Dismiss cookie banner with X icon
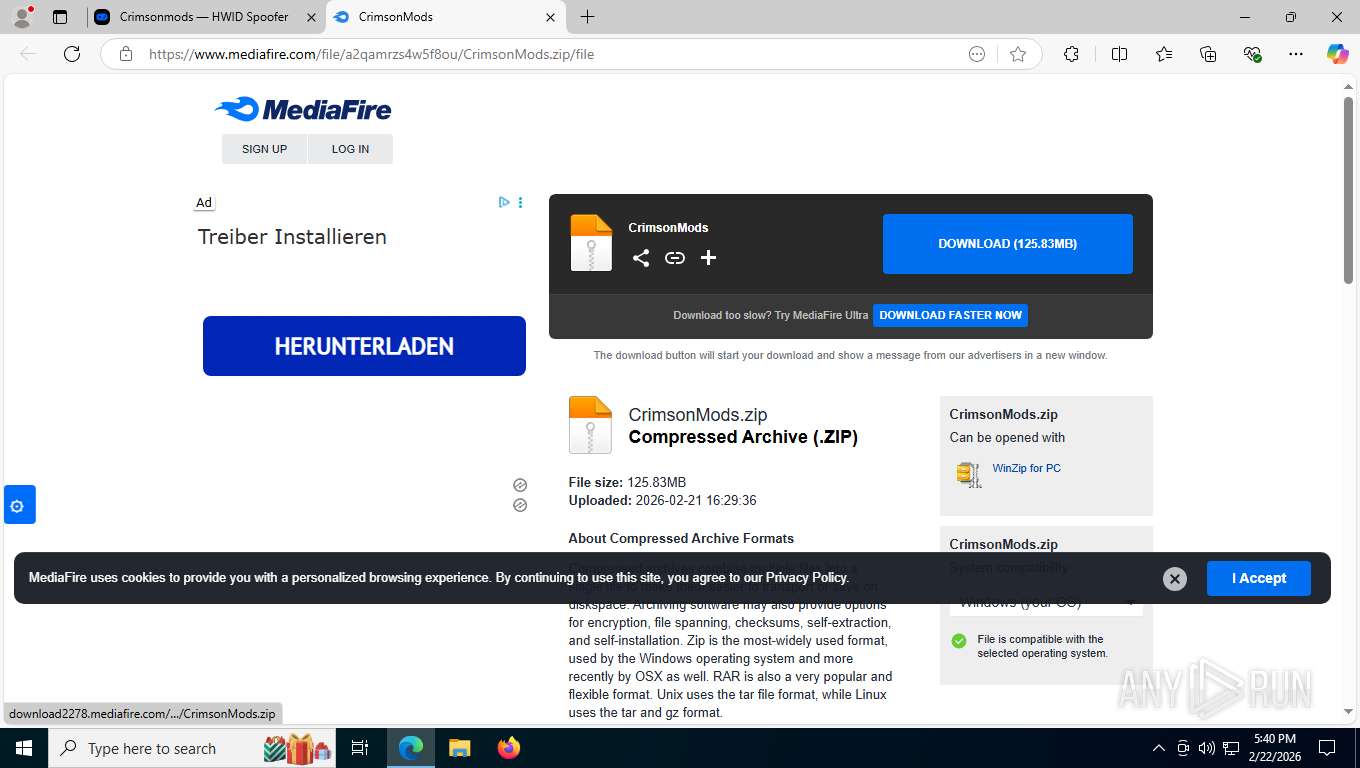The image size is (1360, 768). click(1175, 579)
